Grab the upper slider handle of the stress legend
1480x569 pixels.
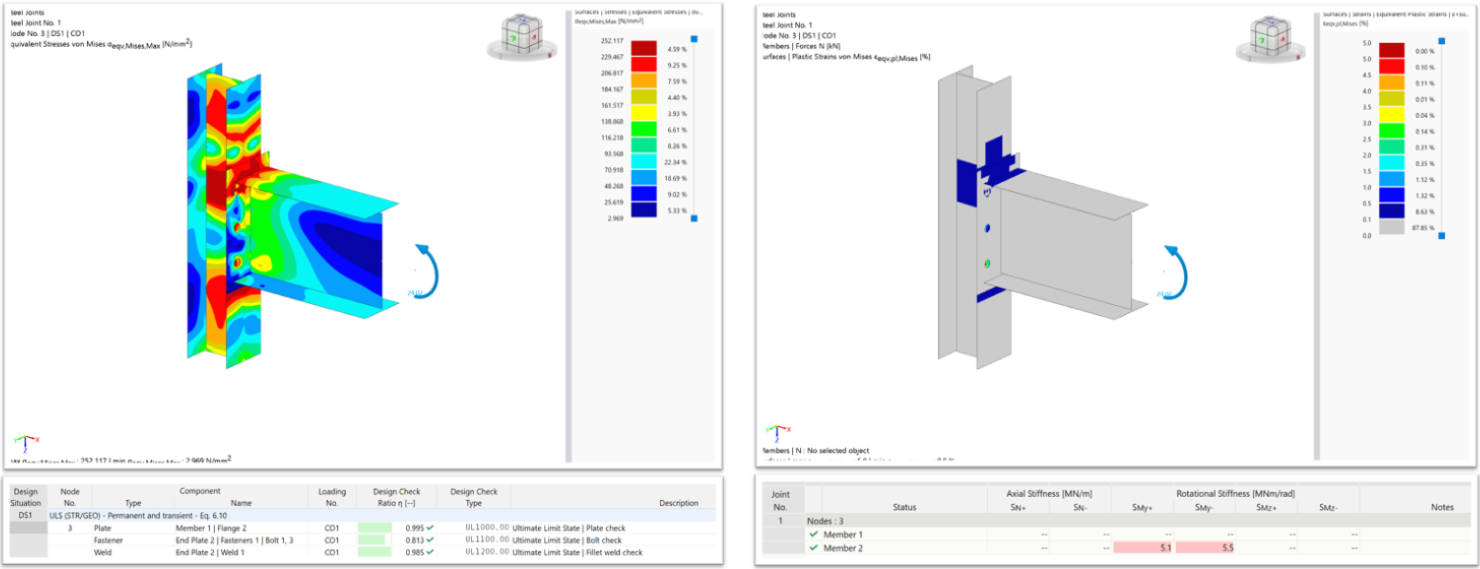pos(694,39)
